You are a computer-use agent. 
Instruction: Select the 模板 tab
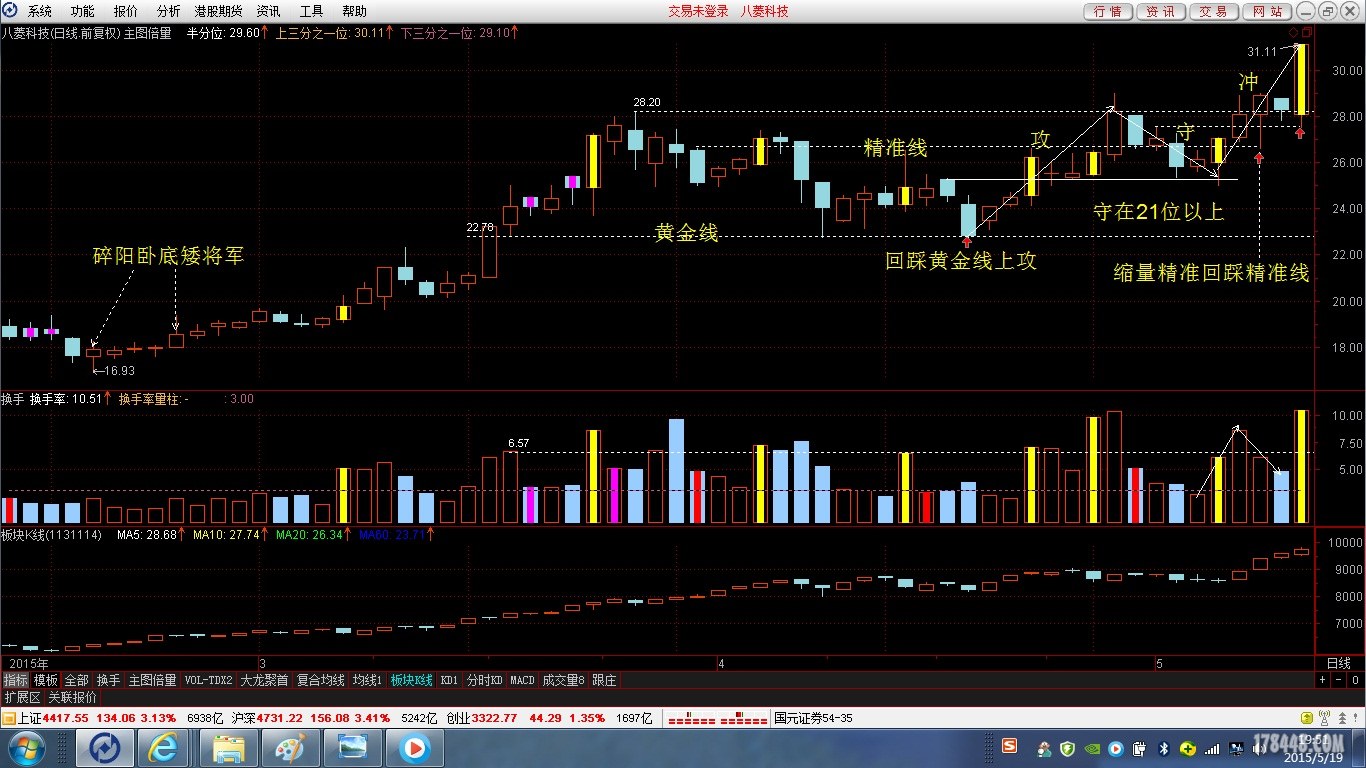(x=46, y=680)
